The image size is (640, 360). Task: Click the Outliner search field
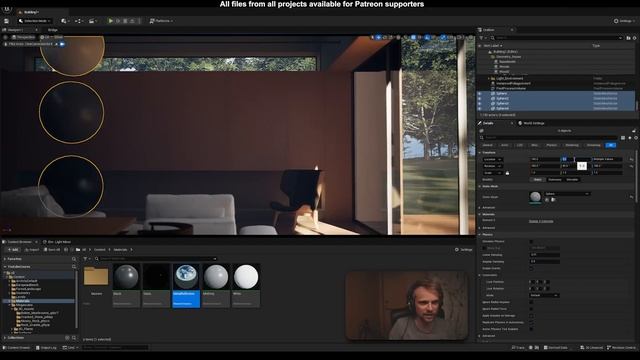(x=556, y=38)
